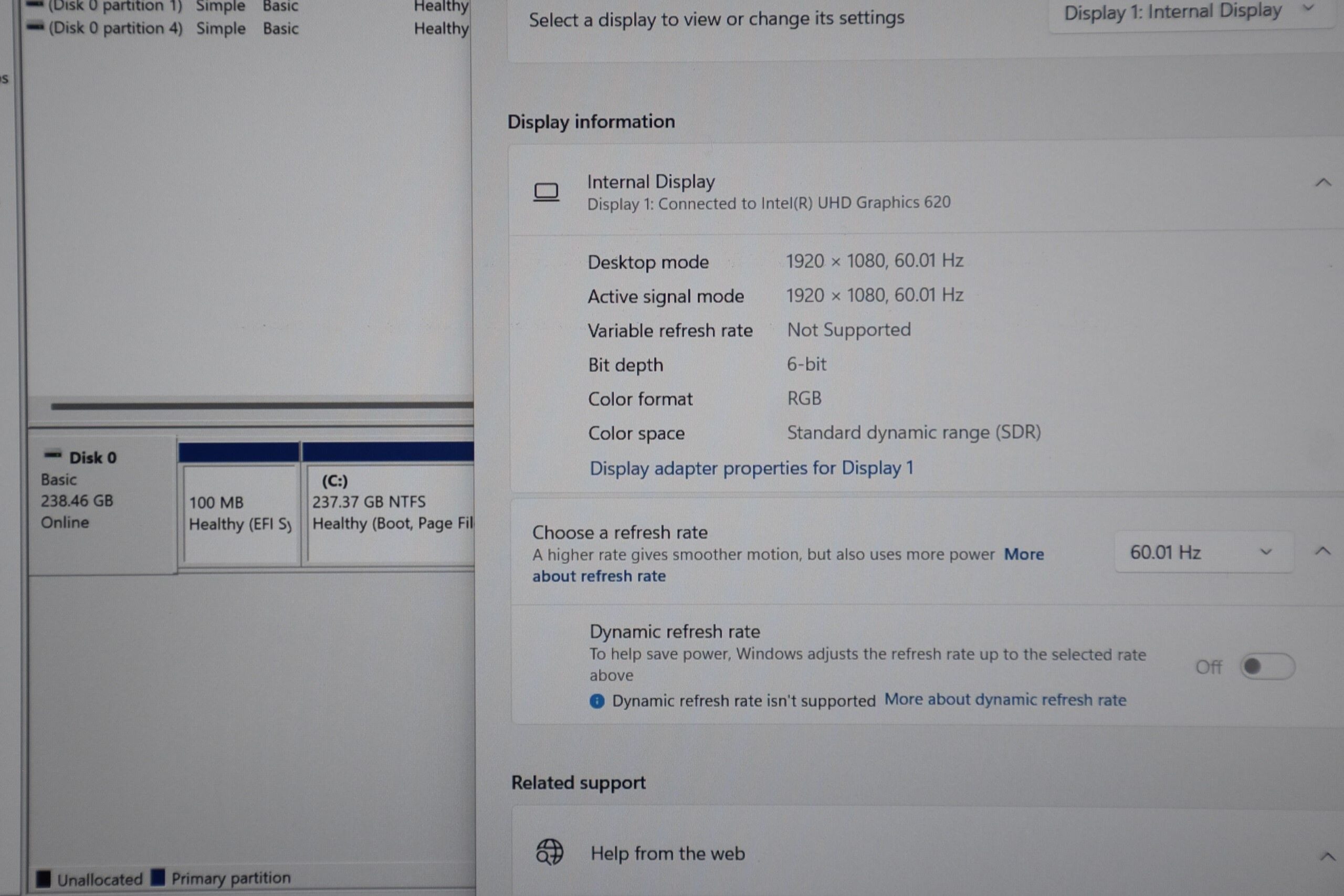Open Display adapter properties for Display 1
Viewport: 1344px width, 896px height.
751,468
